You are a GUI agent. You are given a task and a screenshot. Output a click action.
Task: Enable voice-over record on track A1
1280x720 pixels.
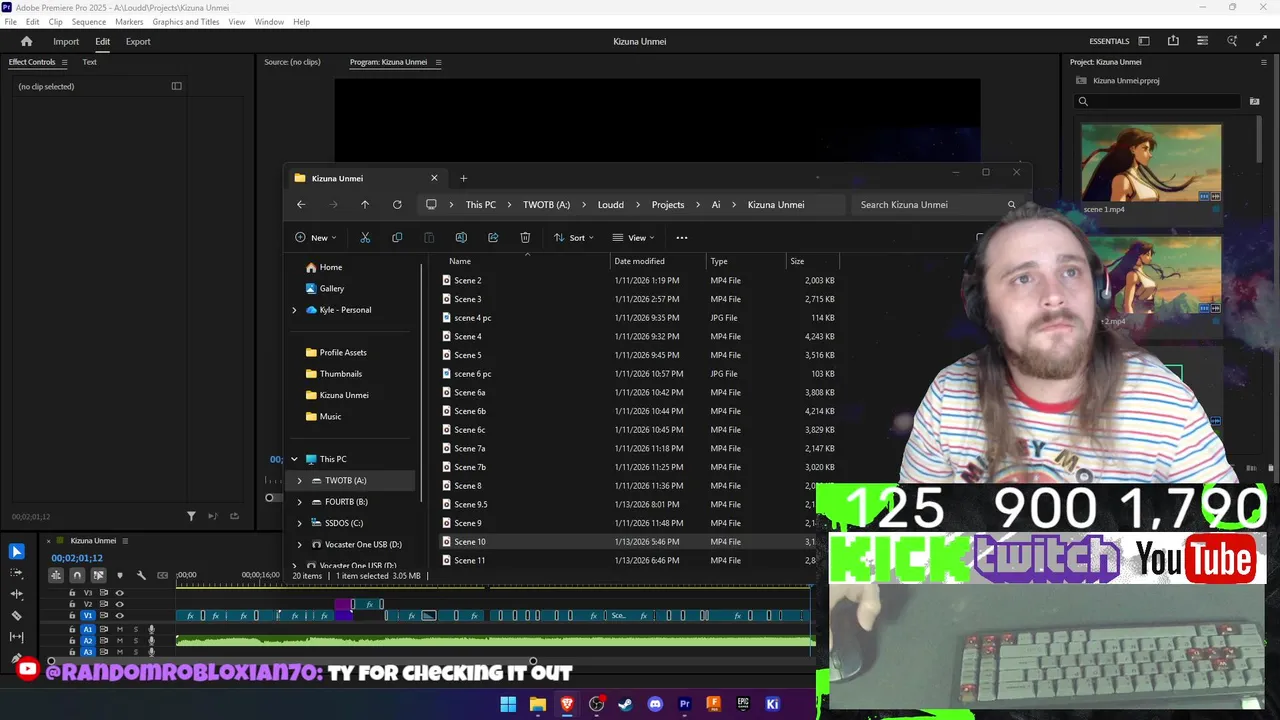(152, 629)
